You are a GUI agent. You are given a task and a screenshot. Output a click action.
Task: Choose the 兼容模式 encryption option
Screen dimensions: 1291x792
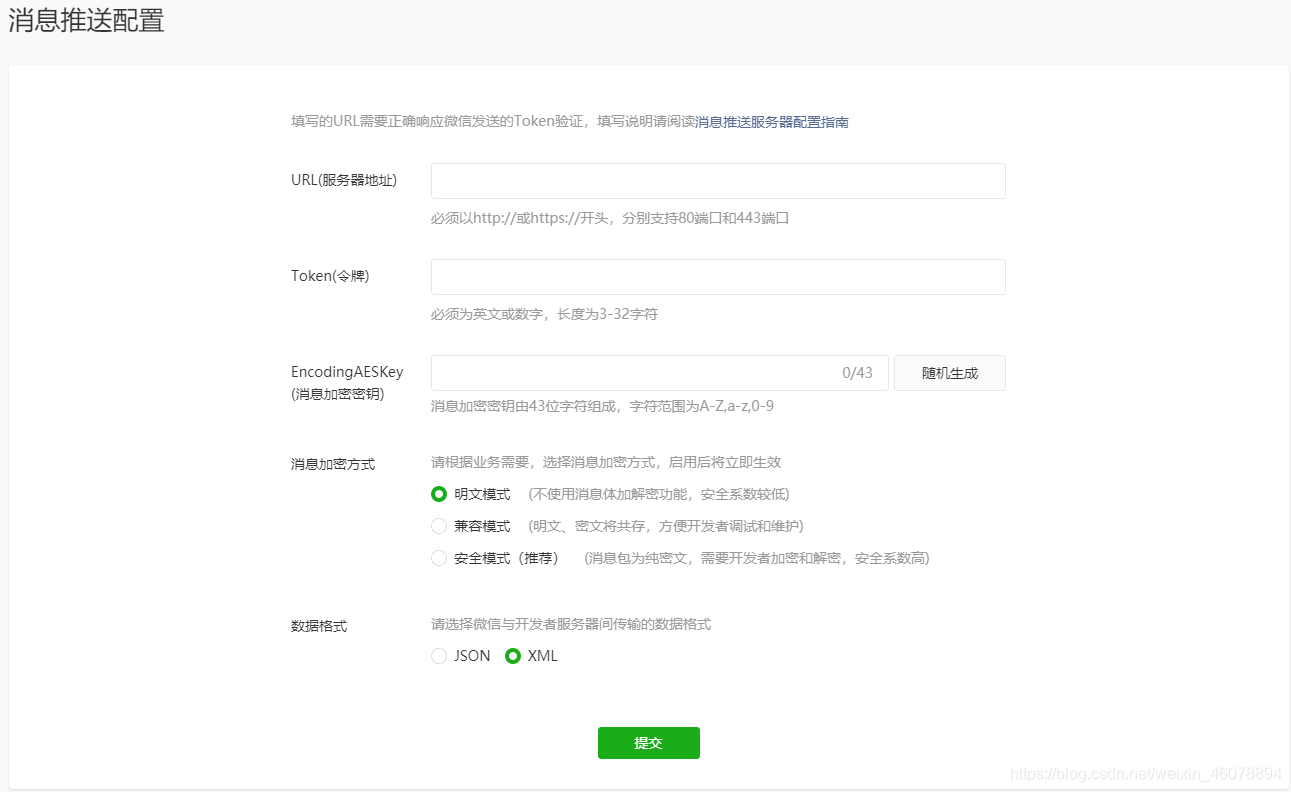pyautogui.click(x=438, y=526)
